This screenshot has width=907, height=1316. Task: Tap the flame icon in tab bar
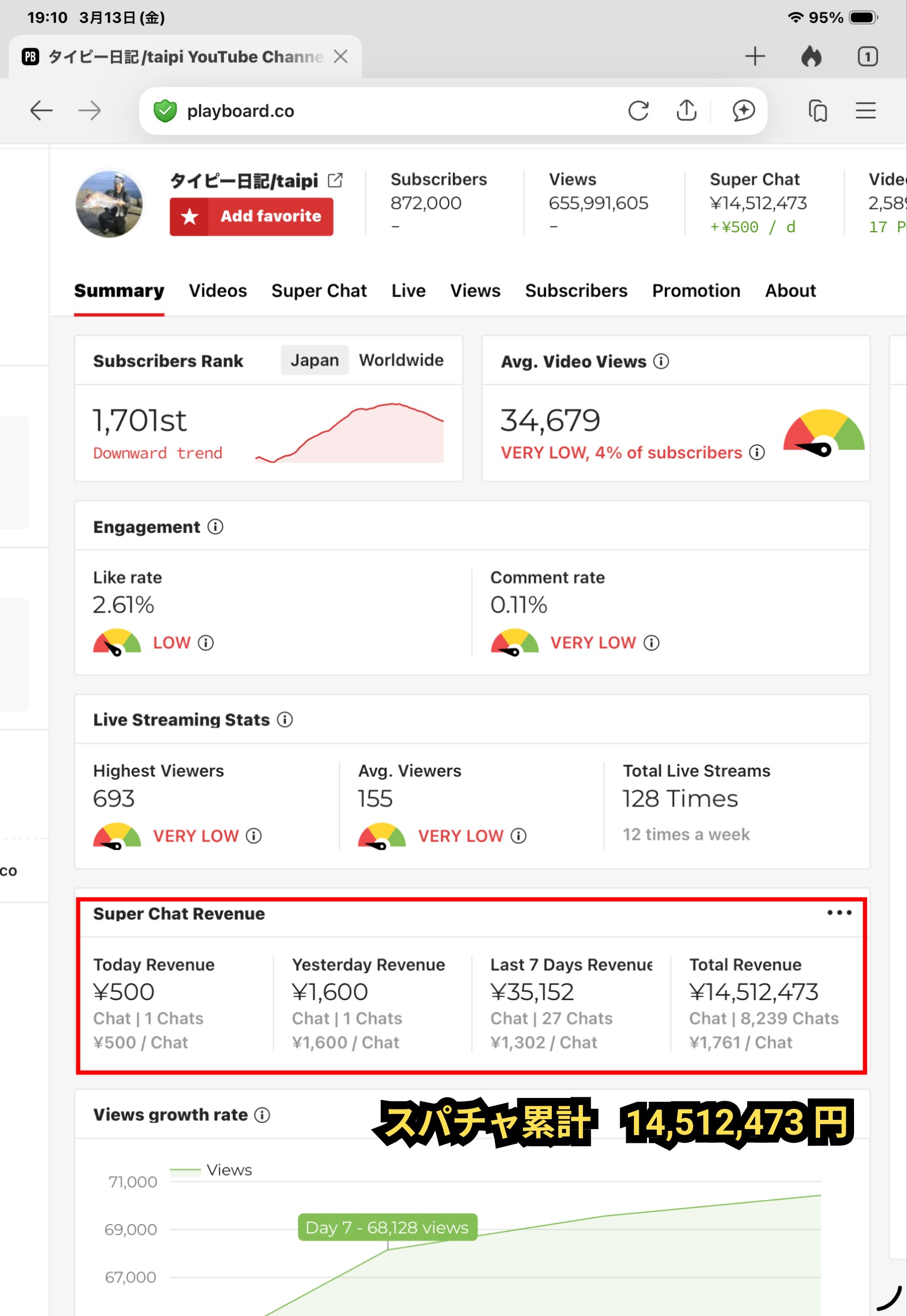pos(811,56)
